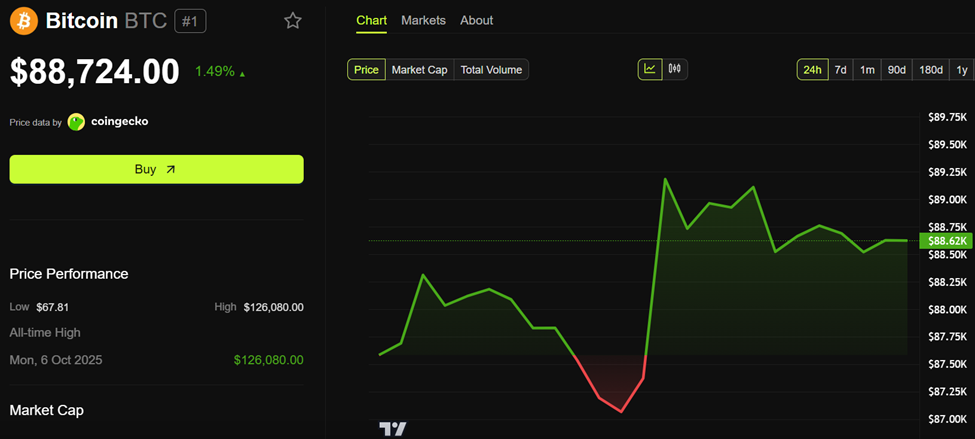The image size is (975, 439).
Task: Switch to candlestick chart view icon
Action: [675, 69]
